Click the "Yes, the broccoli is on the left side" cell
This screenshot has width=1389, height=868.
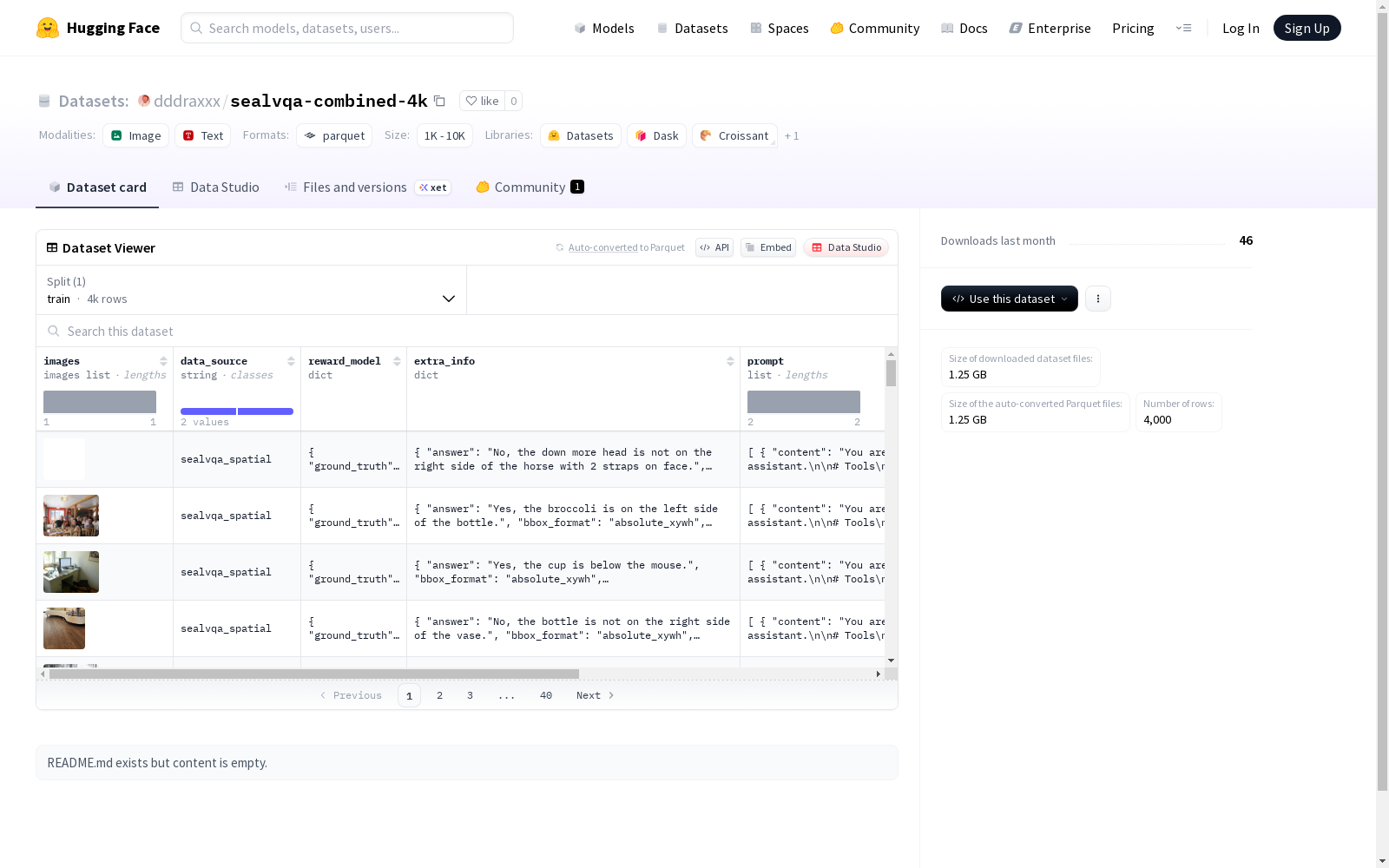(x=573, y=516)
